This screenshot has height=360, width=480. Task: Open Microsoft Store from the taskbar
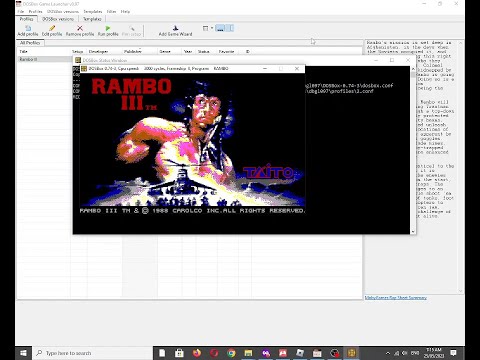point(179,353)
